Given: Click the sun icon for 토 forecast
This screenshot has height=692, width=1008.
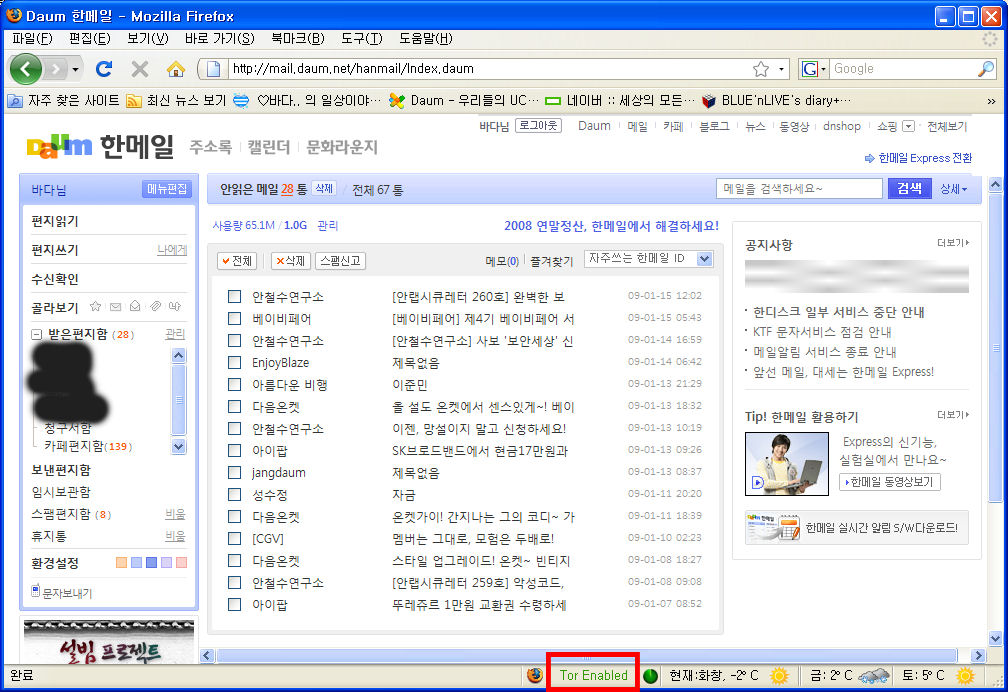Looking at the screenshot, I should click(965, 675).
